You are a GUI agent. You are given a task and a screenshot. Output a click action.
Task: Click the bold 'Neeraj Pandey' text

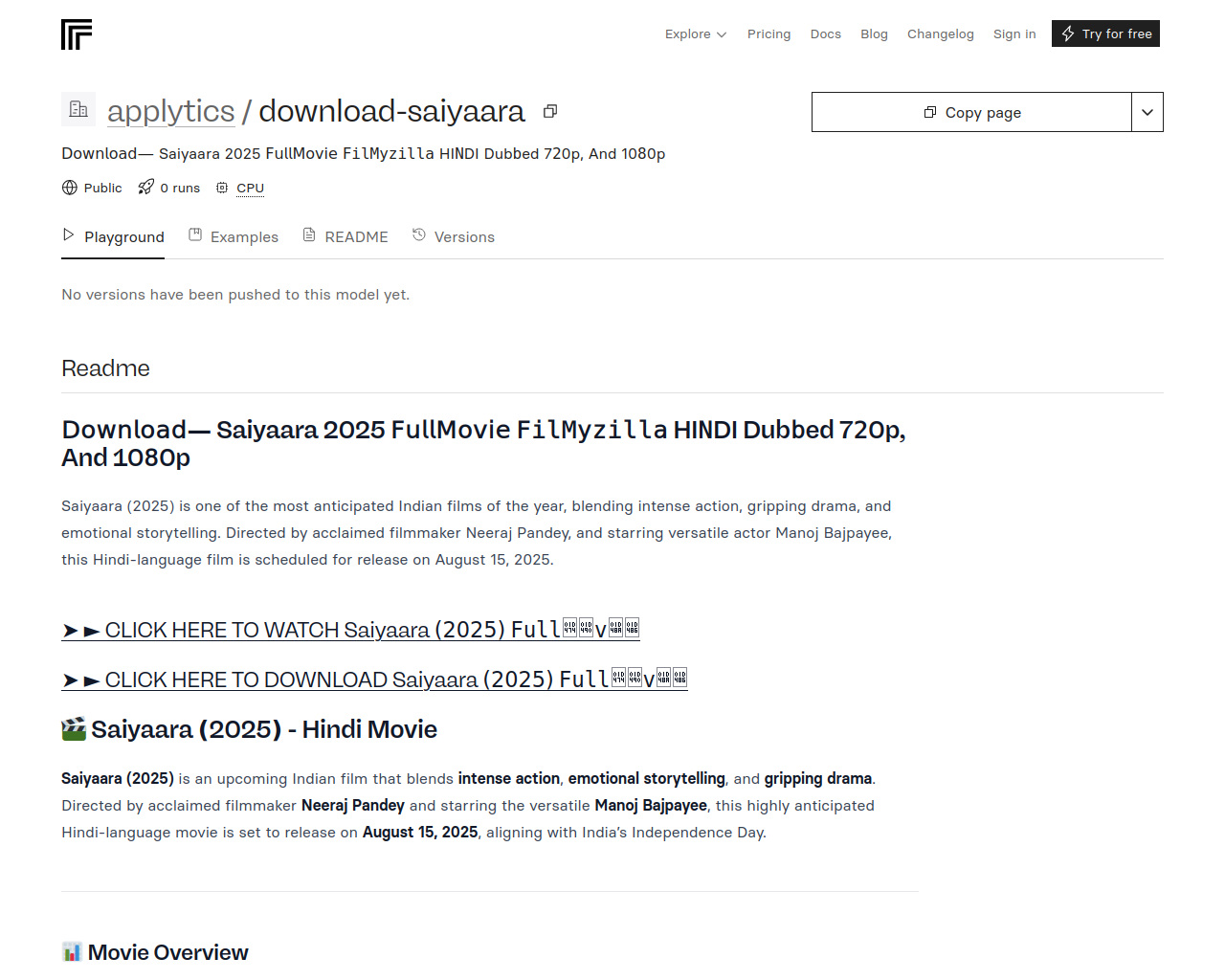pos(353,806)
